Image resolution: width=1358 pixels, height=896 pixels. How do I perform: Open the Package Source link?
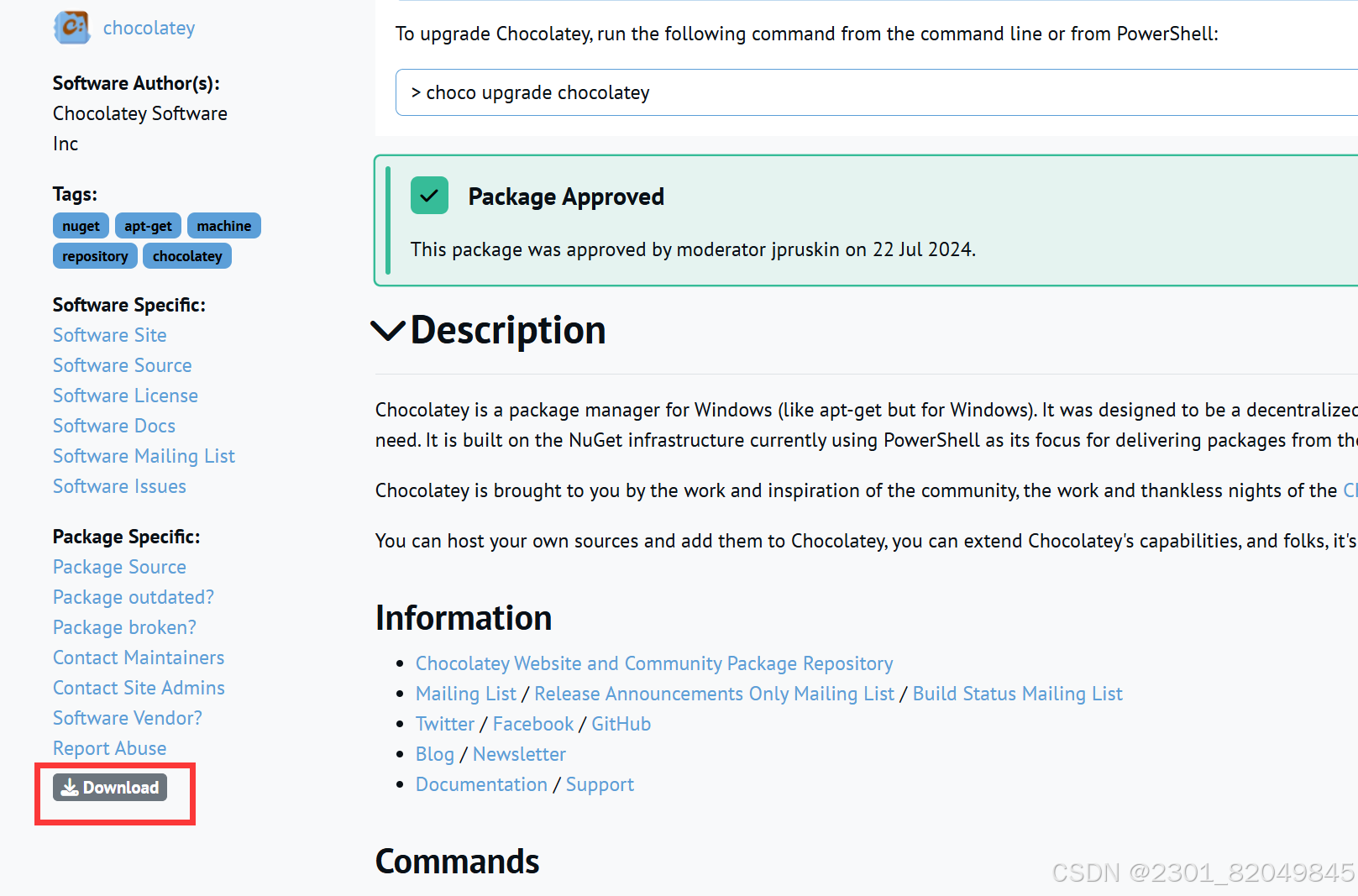[120, 567]
